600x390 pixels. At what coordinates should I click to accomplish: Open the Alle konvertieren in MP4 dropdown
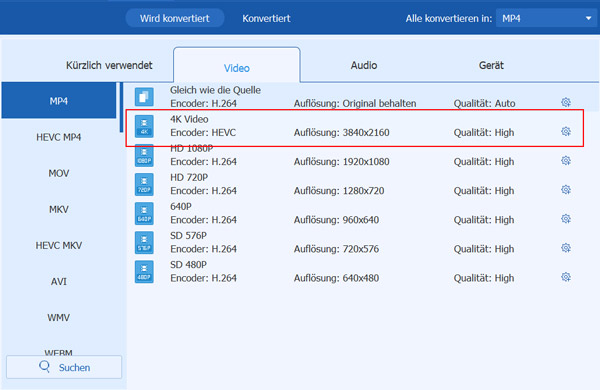(546, 18)
